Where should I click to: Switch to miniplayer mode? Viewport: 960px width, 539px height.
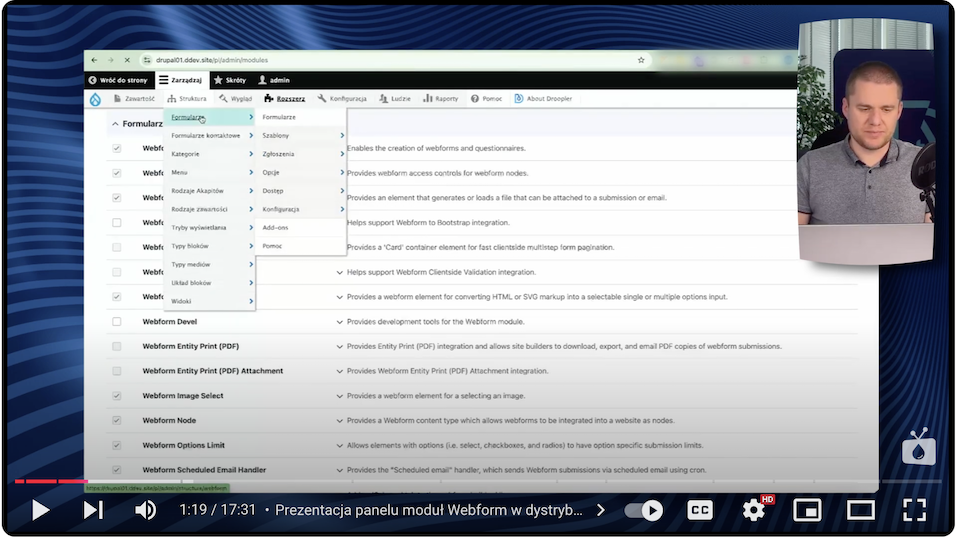pos(807,510)
